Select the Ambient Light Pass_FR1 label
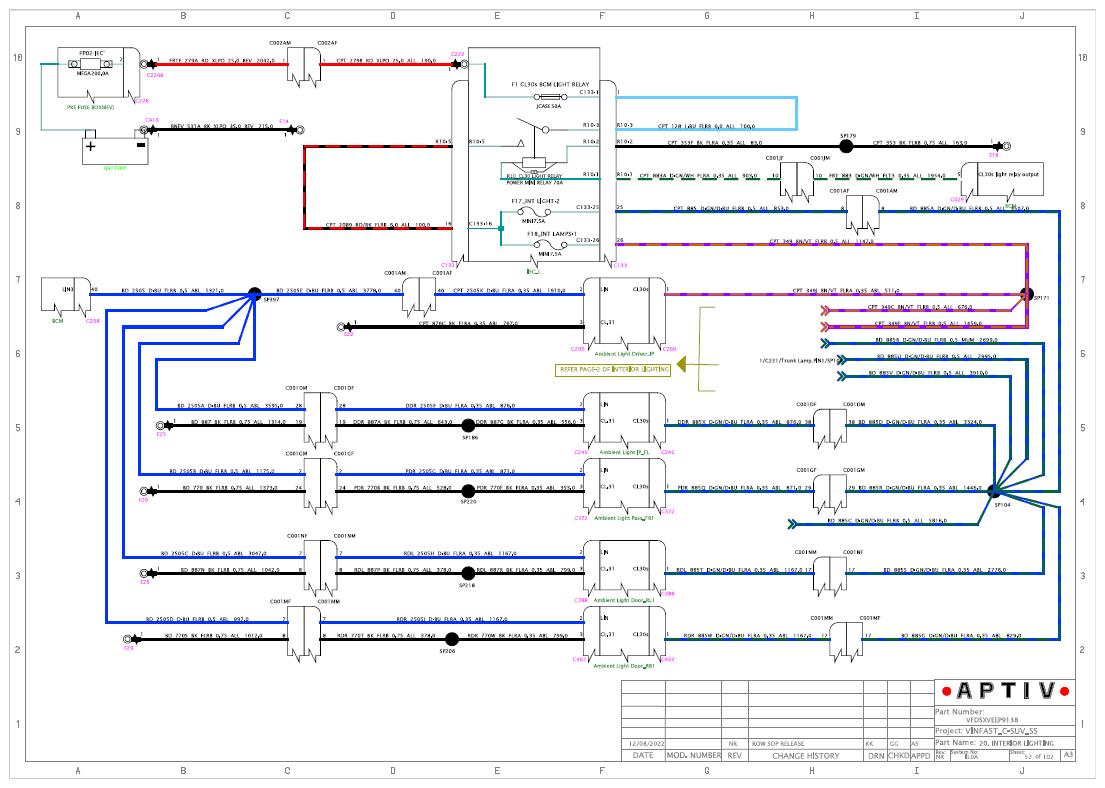This screenshot has width=1105, height=788. pos(624,518)
